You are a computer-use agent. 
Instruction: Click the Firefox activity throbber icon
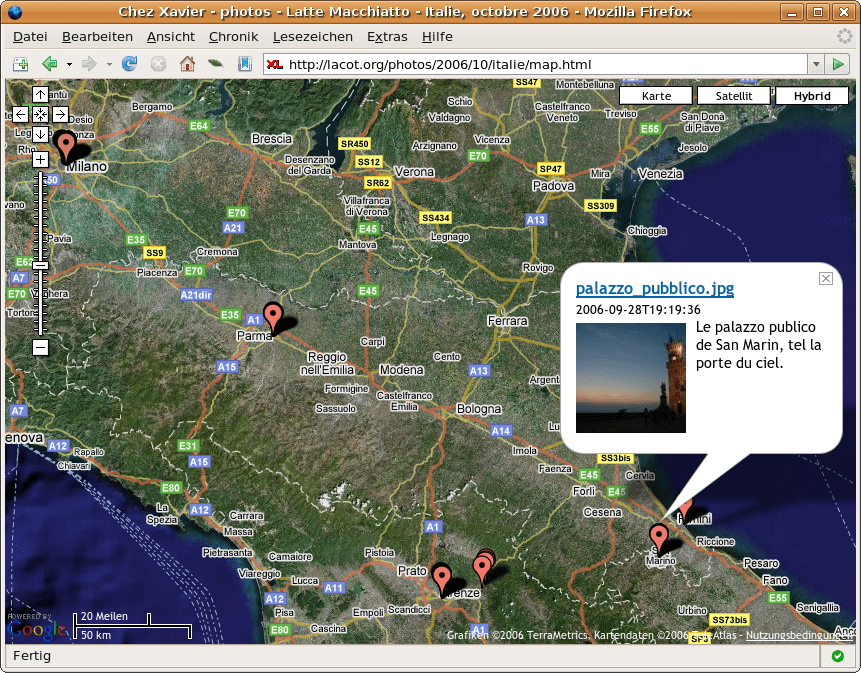coord(845,36)
